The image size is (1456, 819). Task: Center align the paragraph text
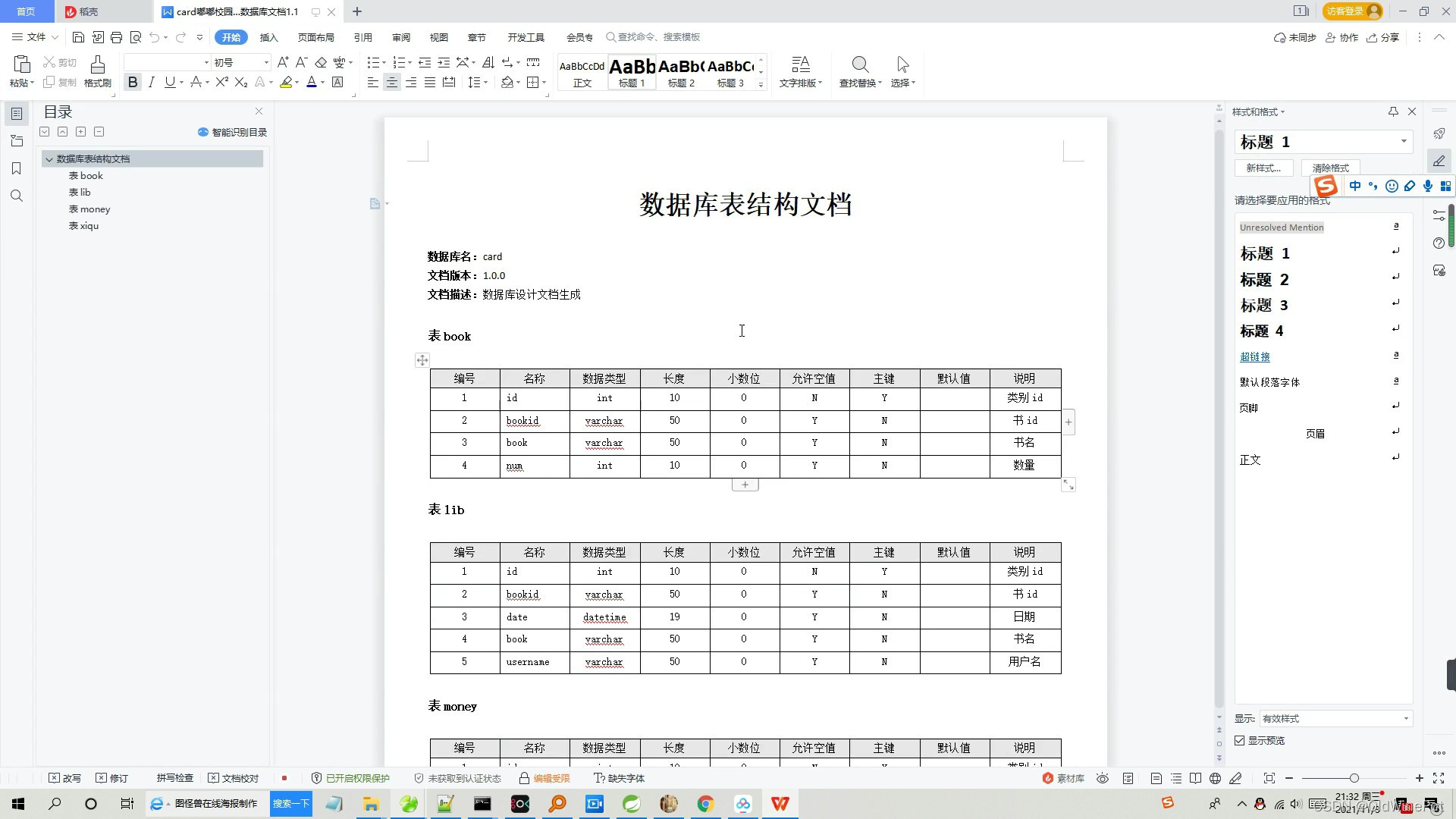391,82
